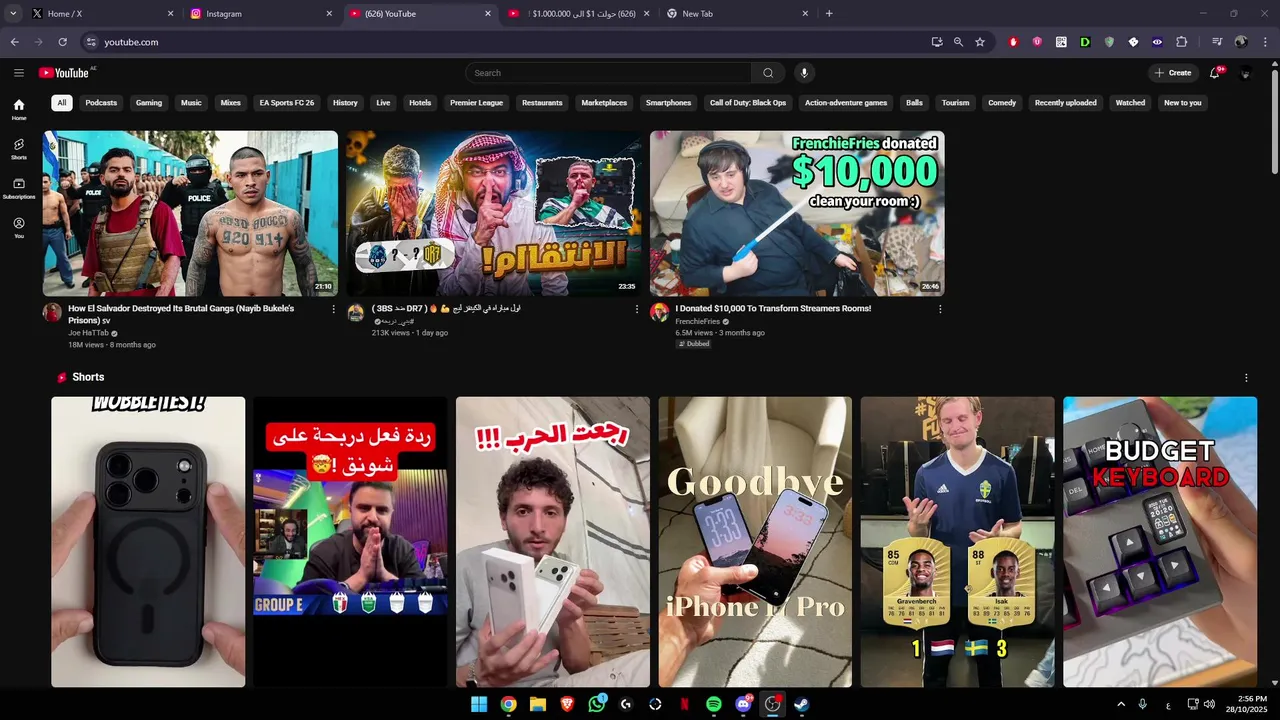Open the media control music icon
This screenshot has height=720, width=1280.
[x=1217, y=42]
